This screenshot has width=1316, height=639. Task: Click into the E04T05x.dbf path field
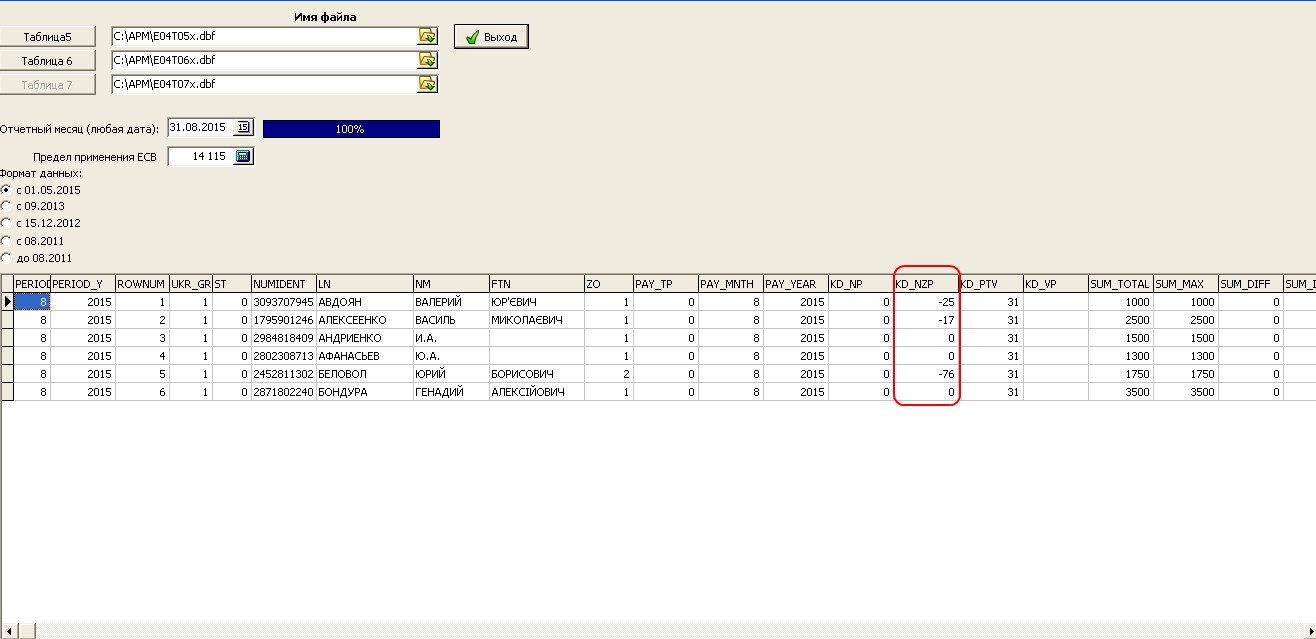263,36
